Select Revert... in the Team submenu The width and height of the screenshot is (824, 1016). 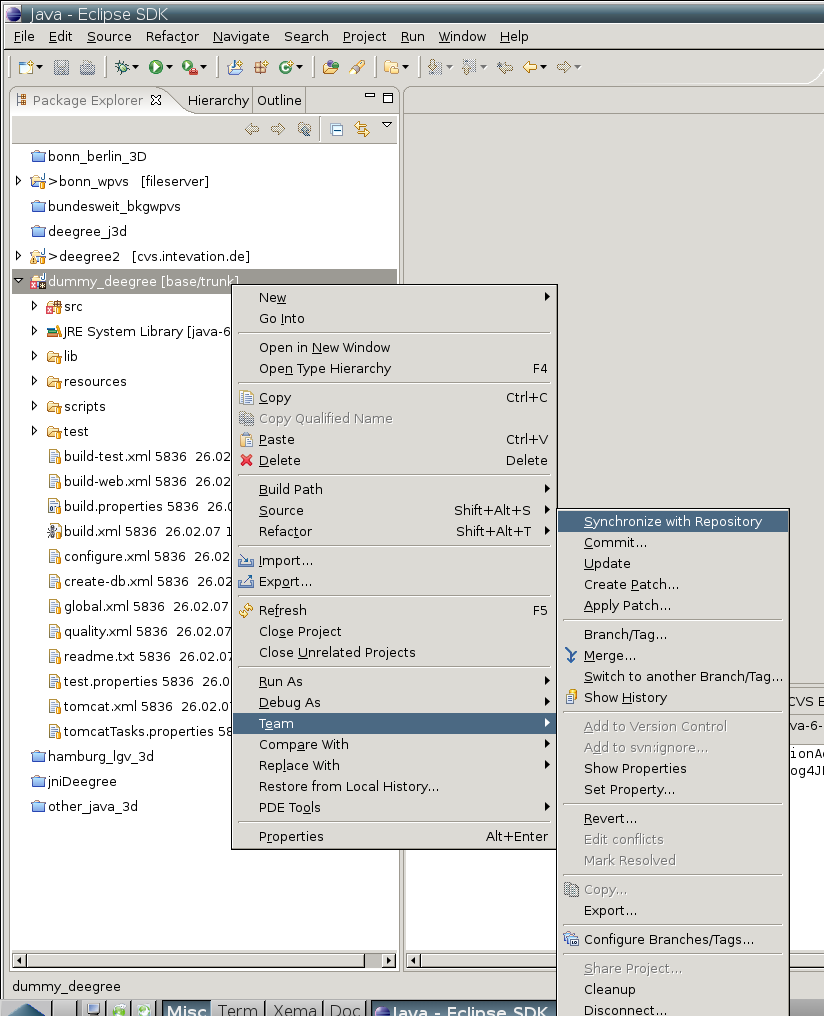click(673, 818)
